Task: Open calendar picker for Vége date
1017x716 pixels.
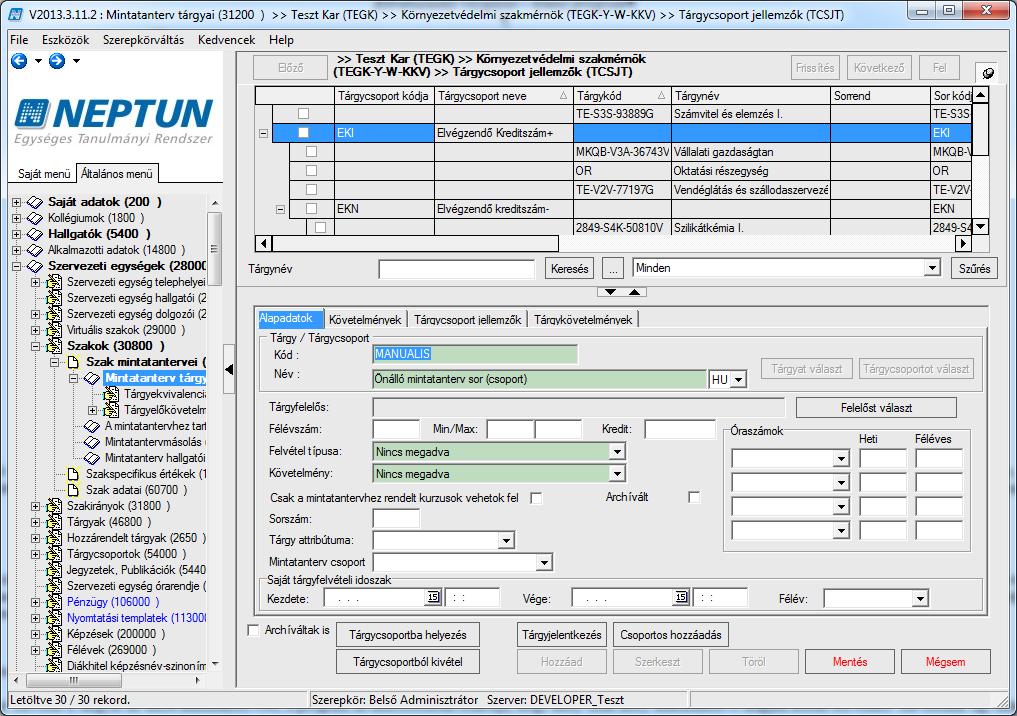Action: [x=681, y=597]
